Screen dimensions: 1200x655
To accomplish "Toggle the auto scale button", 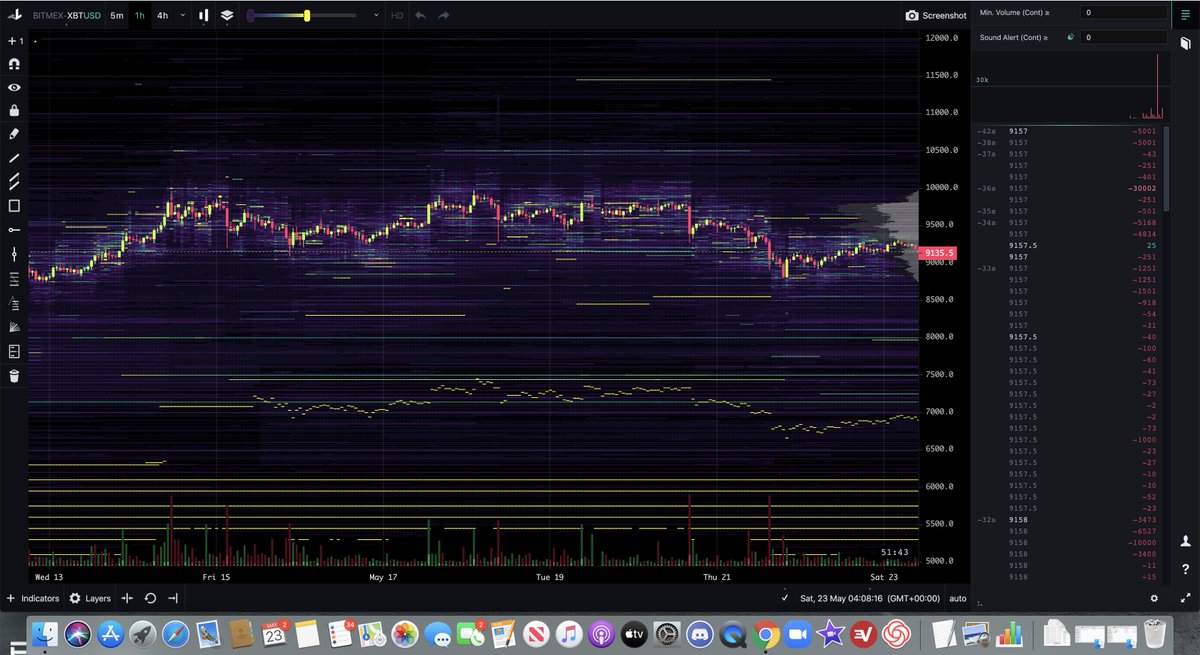I will 957,598.
